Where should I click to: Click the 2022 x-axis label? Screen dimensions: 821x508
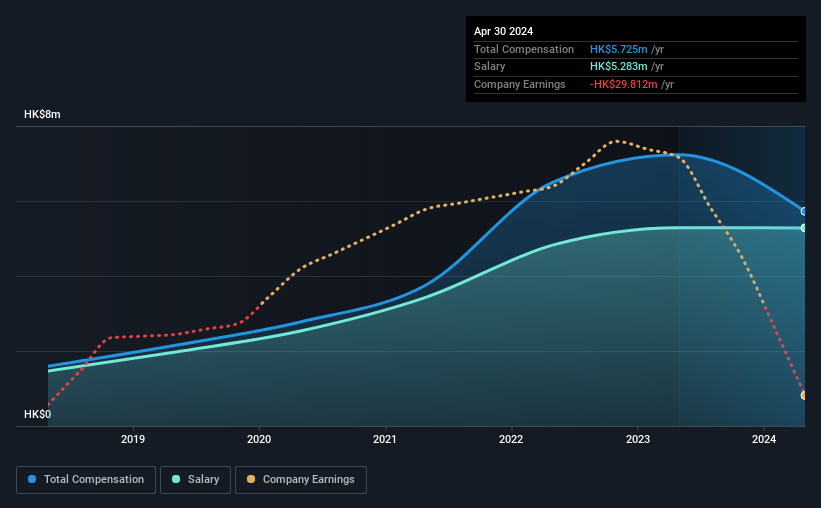tap(511, 439)
